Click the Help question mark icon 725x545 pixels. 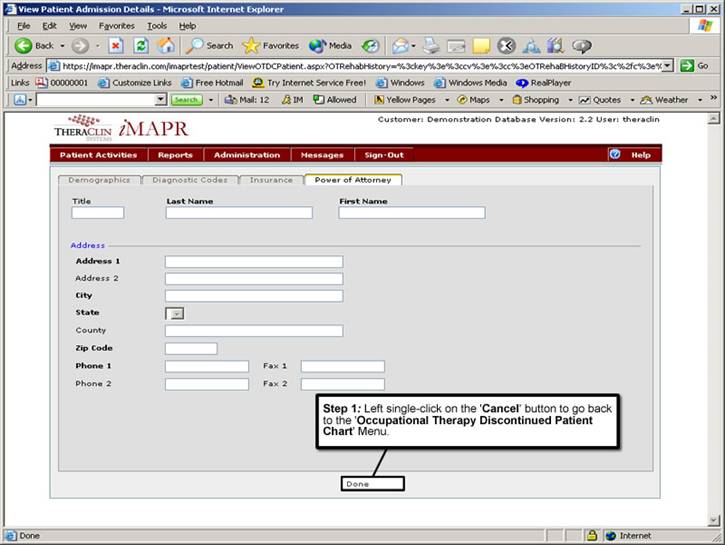pyautogui.click(x=615, y=155)
